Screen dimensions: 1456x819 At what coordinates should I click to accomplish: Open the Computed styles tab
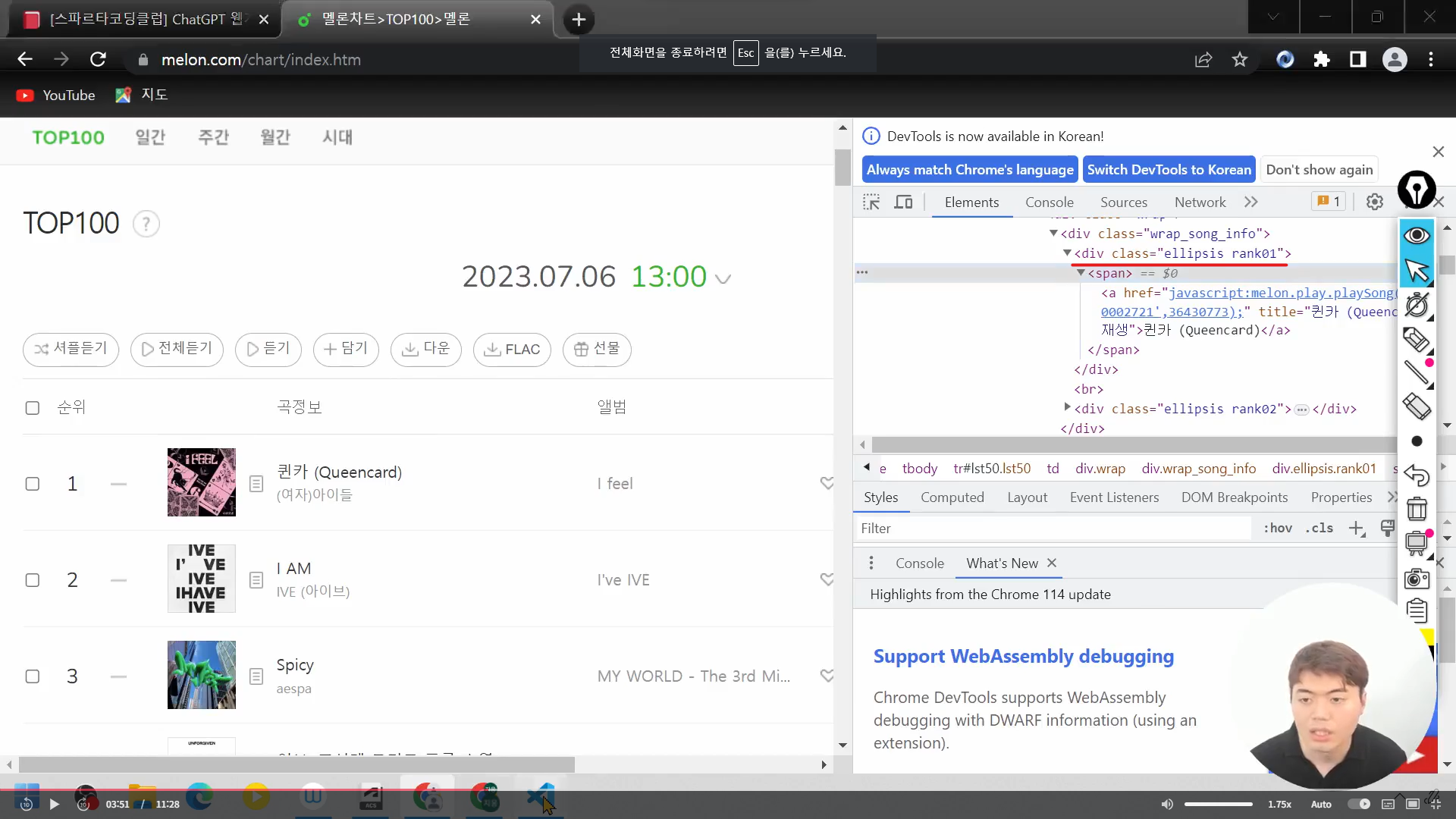click(952, 497)
